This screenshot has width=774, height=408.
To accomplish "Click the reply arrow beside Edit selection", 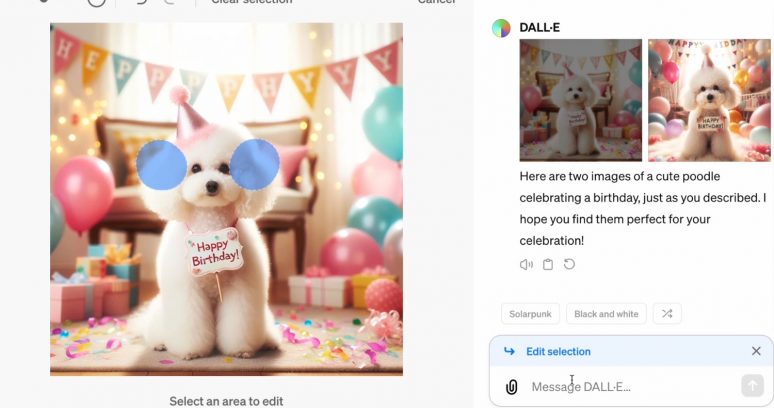I will click(x=509, y=351).
